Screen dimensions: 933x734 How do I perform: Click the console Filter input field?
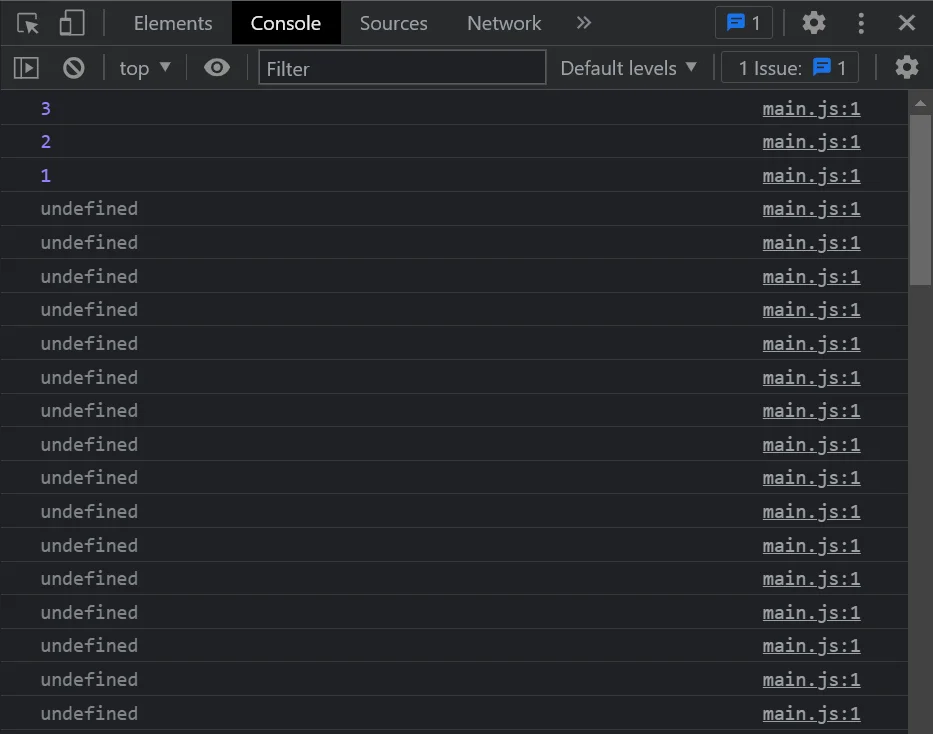pyautogui.click(x=402, y=68)
